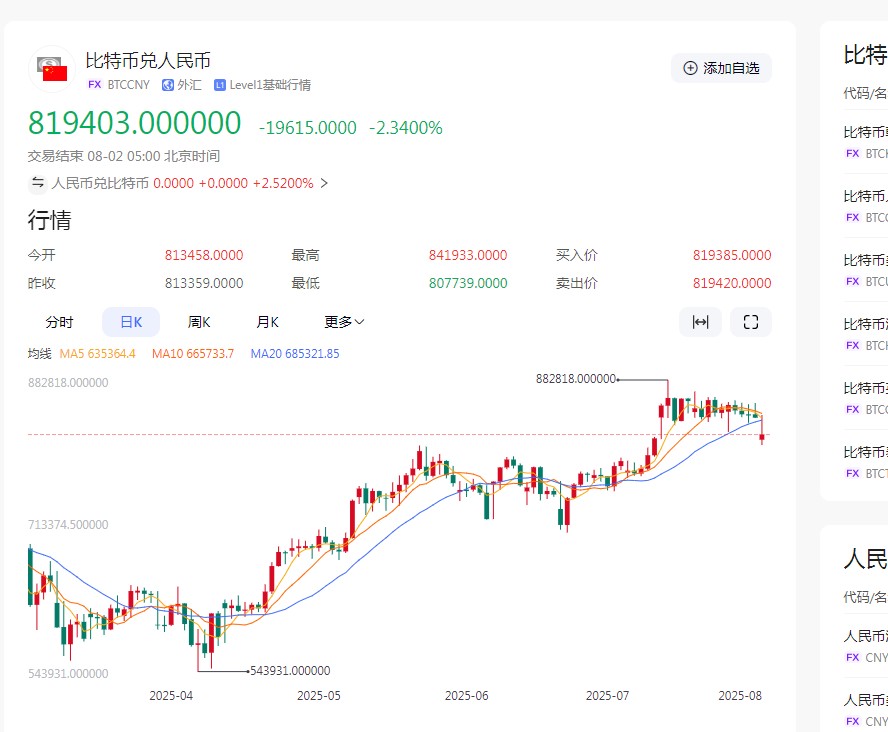This screenshot has width=888, height=732.
Task: Open the 更多 dropdown menu
Action: coord(341,322)
